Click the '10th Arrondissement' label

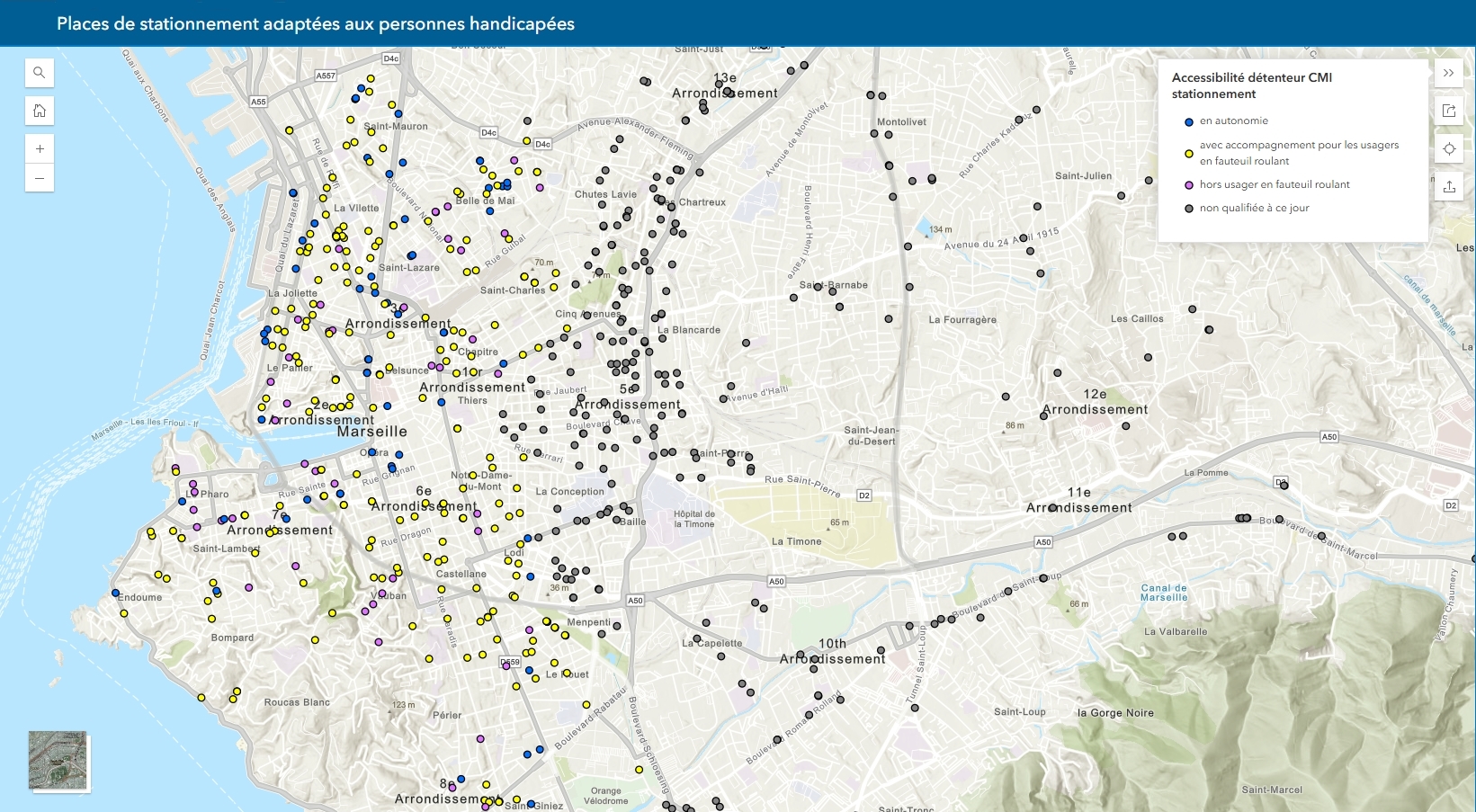pyautogui.click(x=833, y=651)
